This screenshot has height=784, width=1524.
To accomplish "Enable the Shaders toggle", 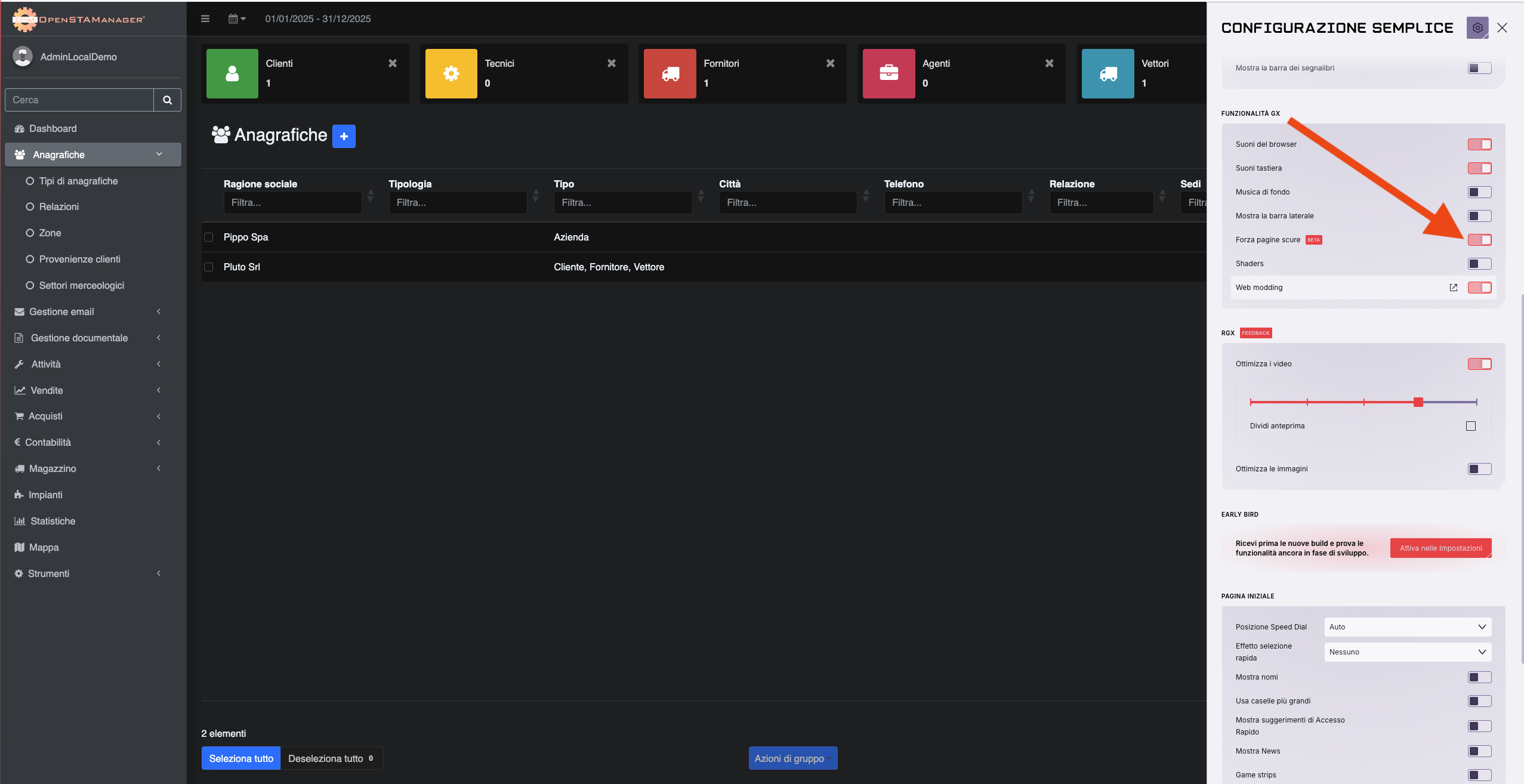I will 1479,264.
